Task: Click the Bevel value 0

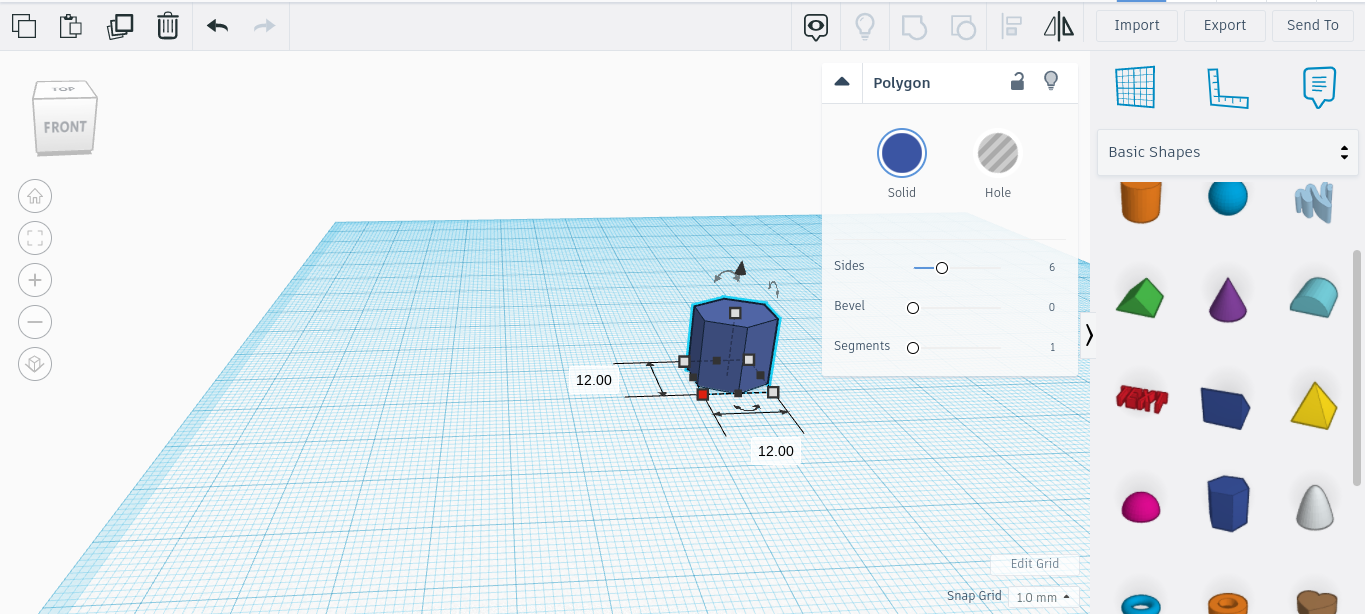Action: [x=1052, y=307]
